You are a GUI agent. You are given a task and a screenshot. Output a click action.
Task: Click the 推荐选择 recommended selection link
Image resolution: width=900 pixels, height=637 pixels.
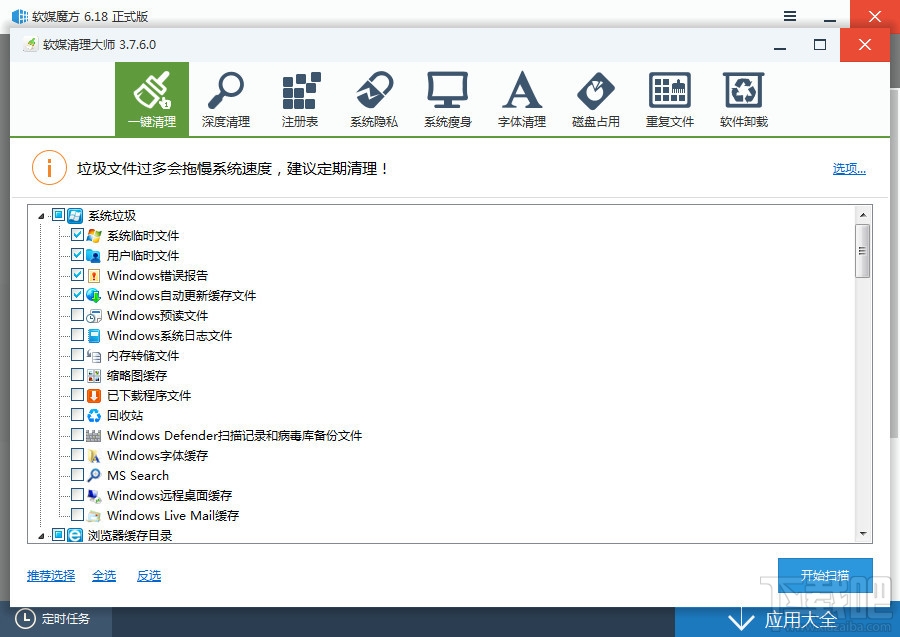point(51,575)
